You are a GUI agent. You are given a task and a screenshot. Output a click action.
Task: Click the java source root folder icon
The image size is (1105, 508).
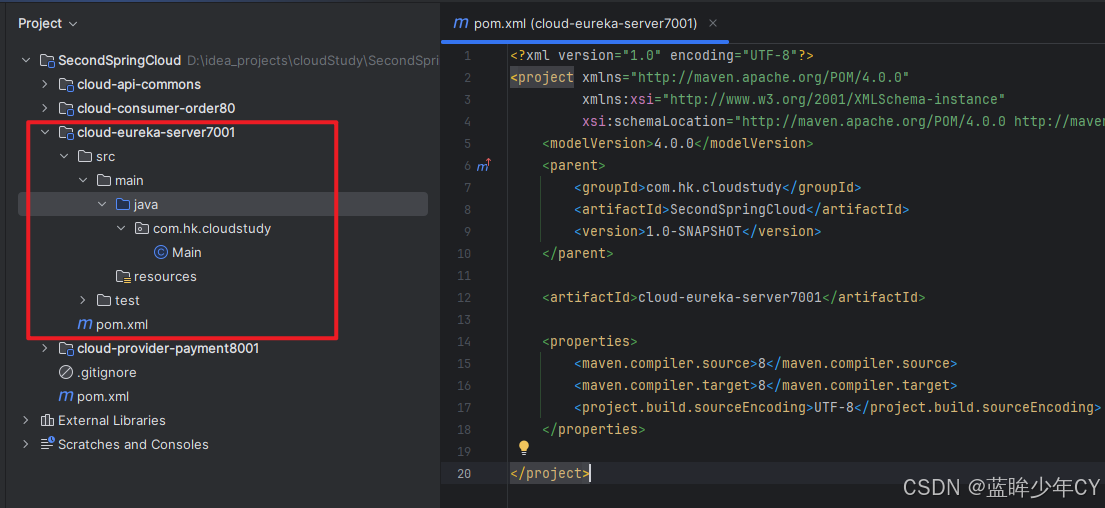pos(123,204)
